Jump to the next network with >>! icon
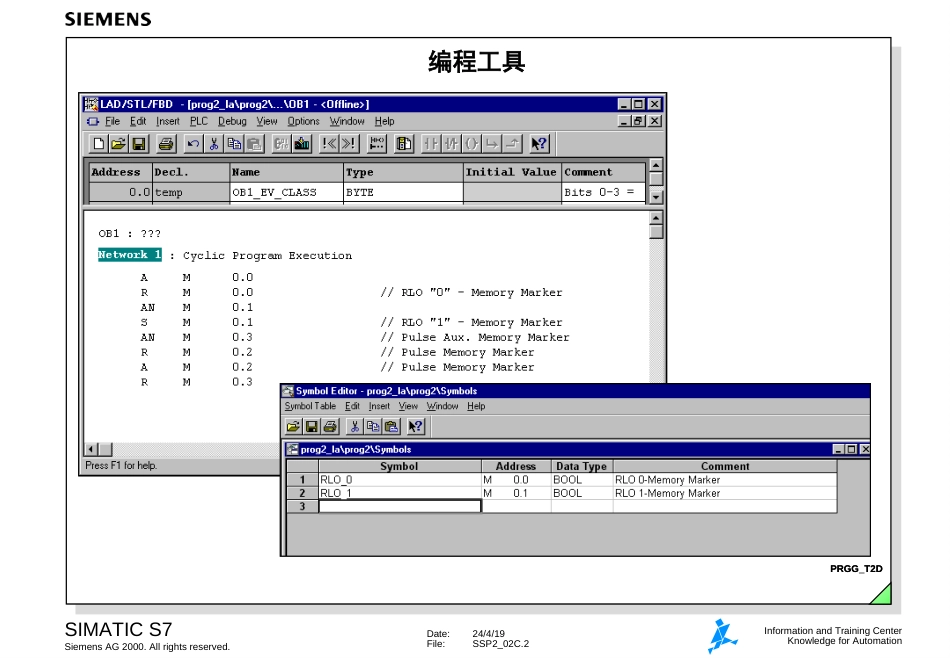 349,144
